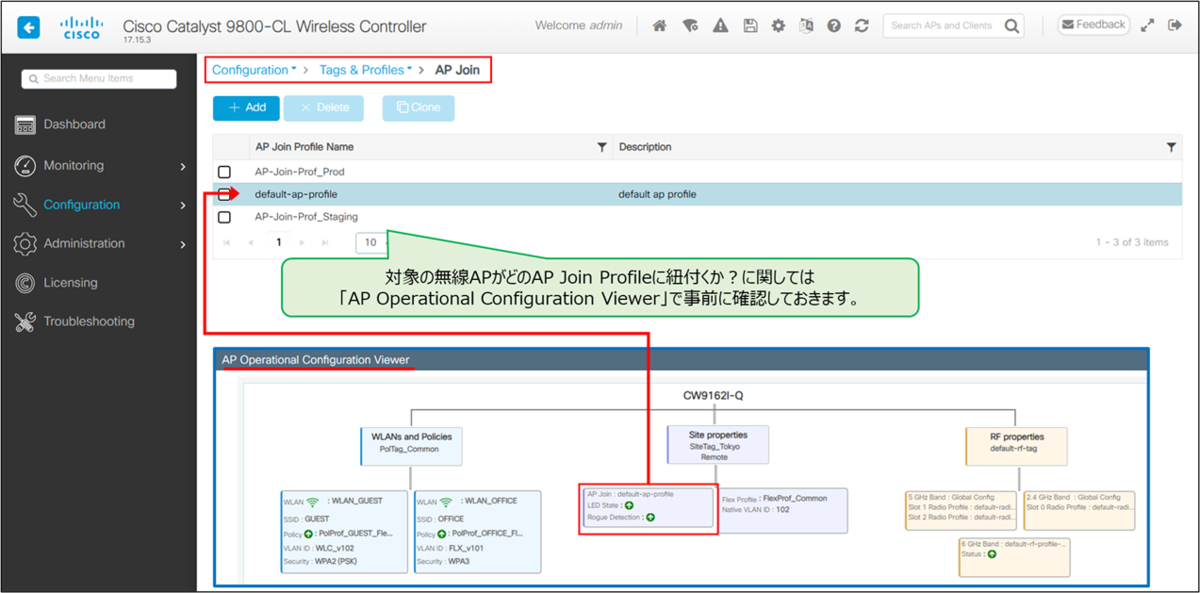1200x593 pixels.
Task: Open the items-per-page 10 dropdown
Action: (x=372, y=242)
